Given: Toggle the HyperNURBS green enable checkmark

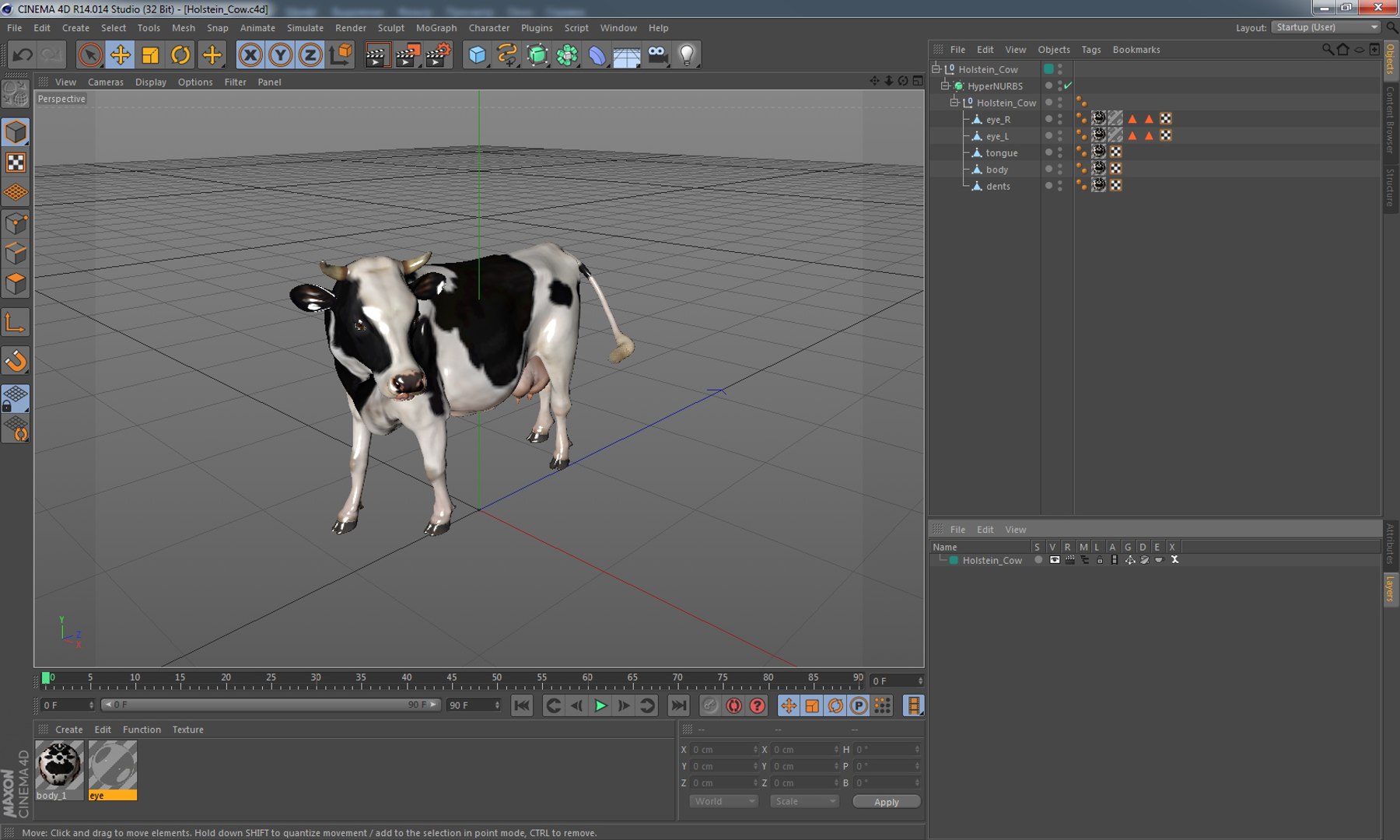Looking at the screenshot, I should (1069, 86).
